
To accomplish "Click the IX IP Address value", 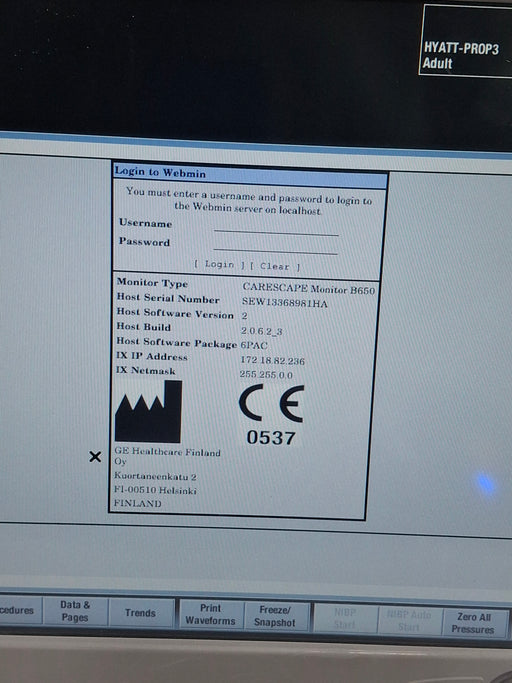I will click(272, 360).
